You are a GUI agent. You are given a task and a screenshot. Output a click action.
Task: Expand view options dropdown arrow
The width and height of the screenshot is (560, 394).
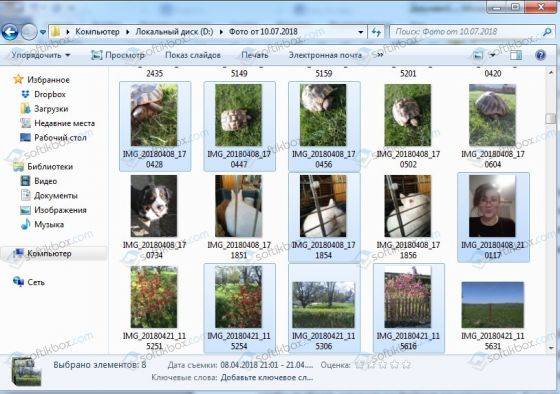pos(492,55)
